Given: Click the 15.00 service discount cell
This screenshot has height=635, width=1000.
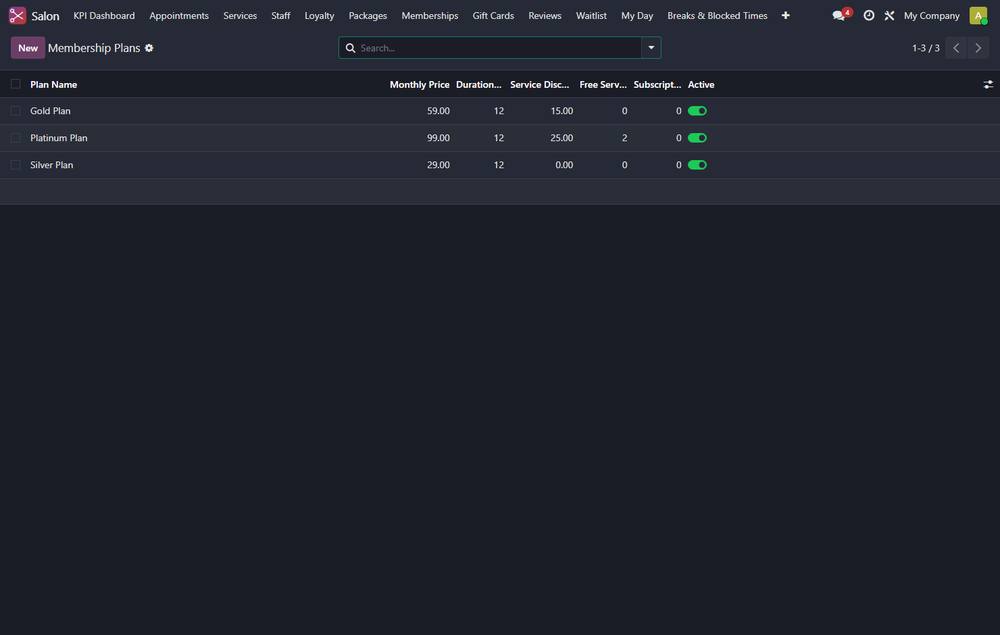Looking at the screenshot, I should 561,111.
